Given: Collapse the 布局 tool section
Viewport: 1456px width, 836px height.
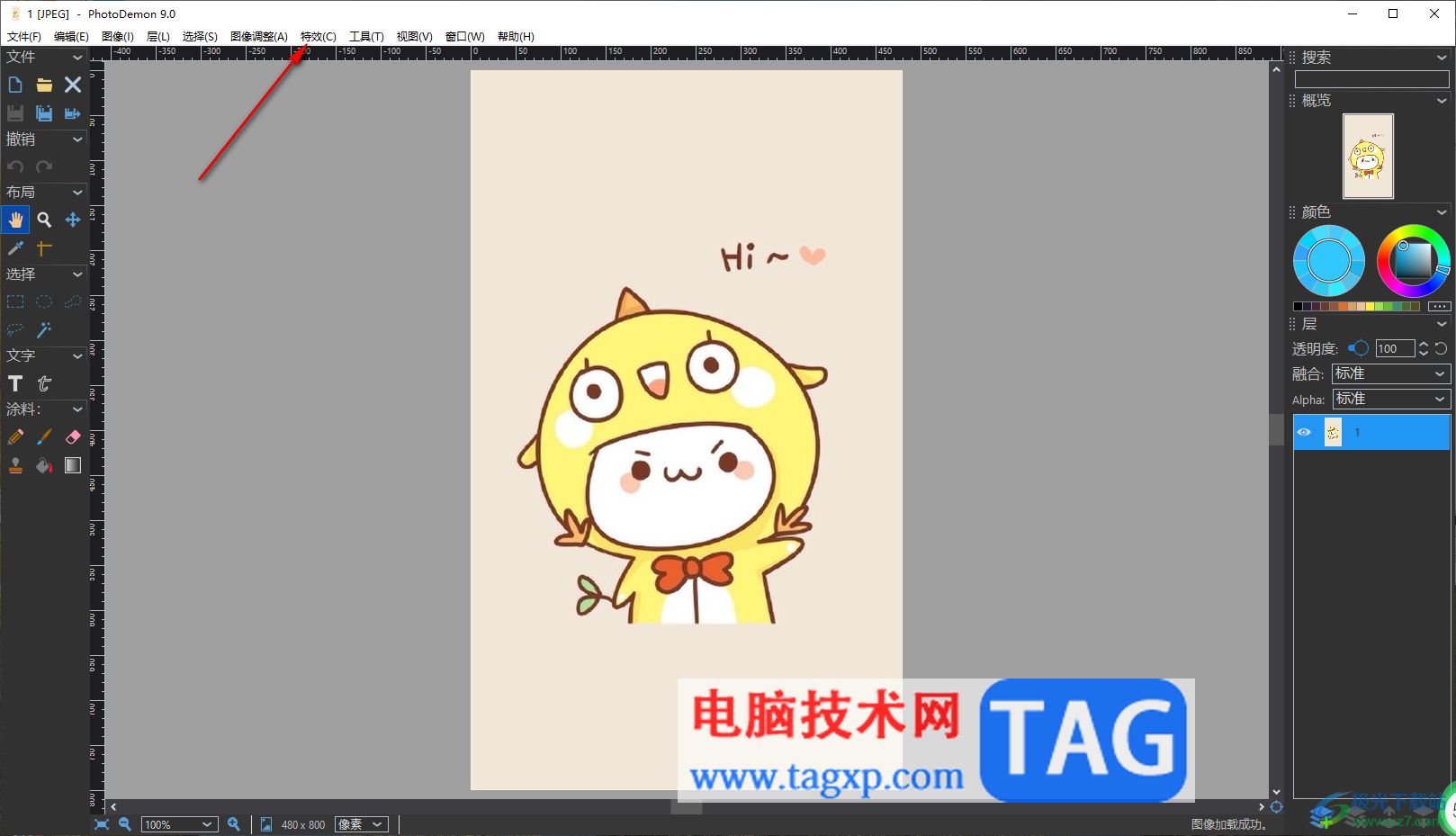Looking at the screenshot, I should click(77, 193).
